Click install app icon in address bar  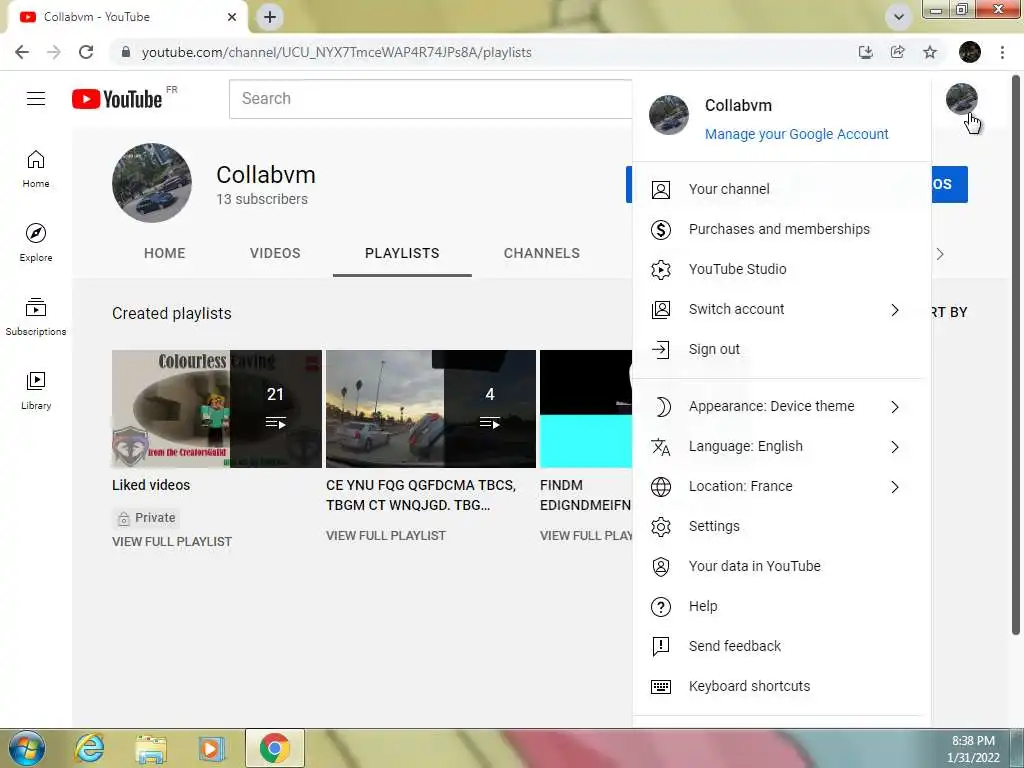[x=866, y=52]
